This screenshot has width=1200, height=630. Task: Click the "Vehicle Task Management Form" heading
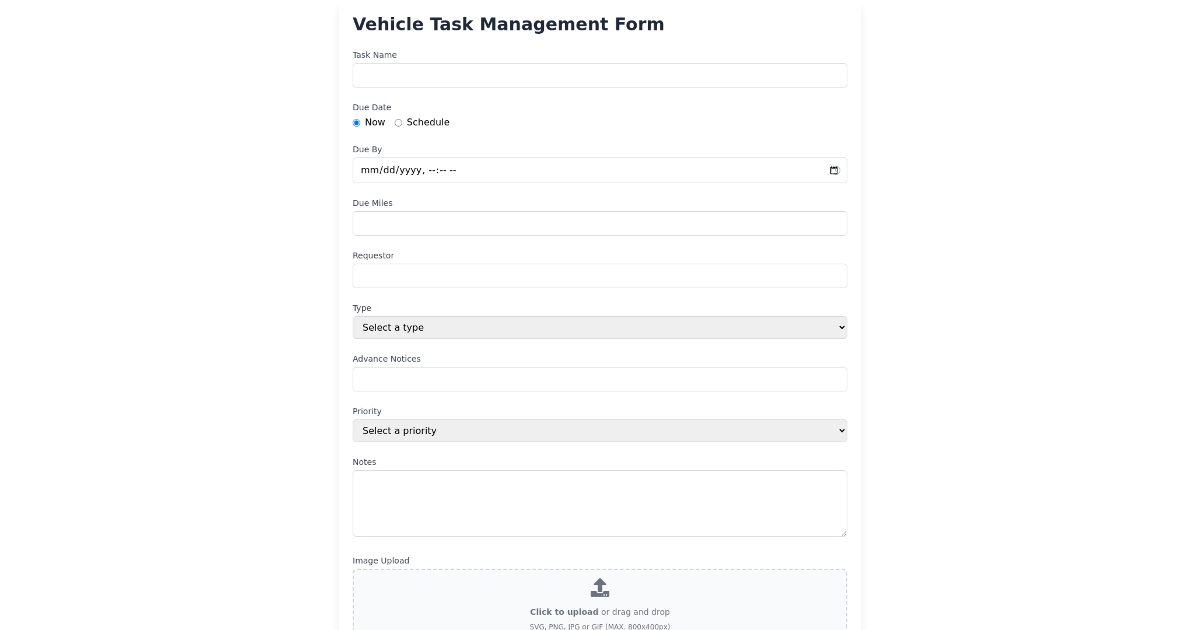tap(508, 23)
